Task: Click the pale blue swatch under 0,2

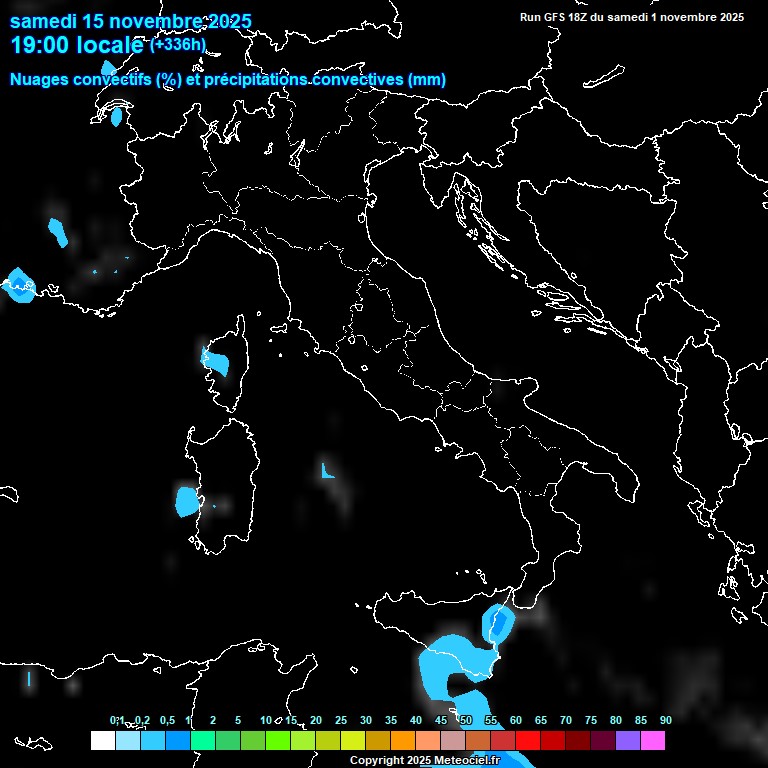Action: click(128, 740)
